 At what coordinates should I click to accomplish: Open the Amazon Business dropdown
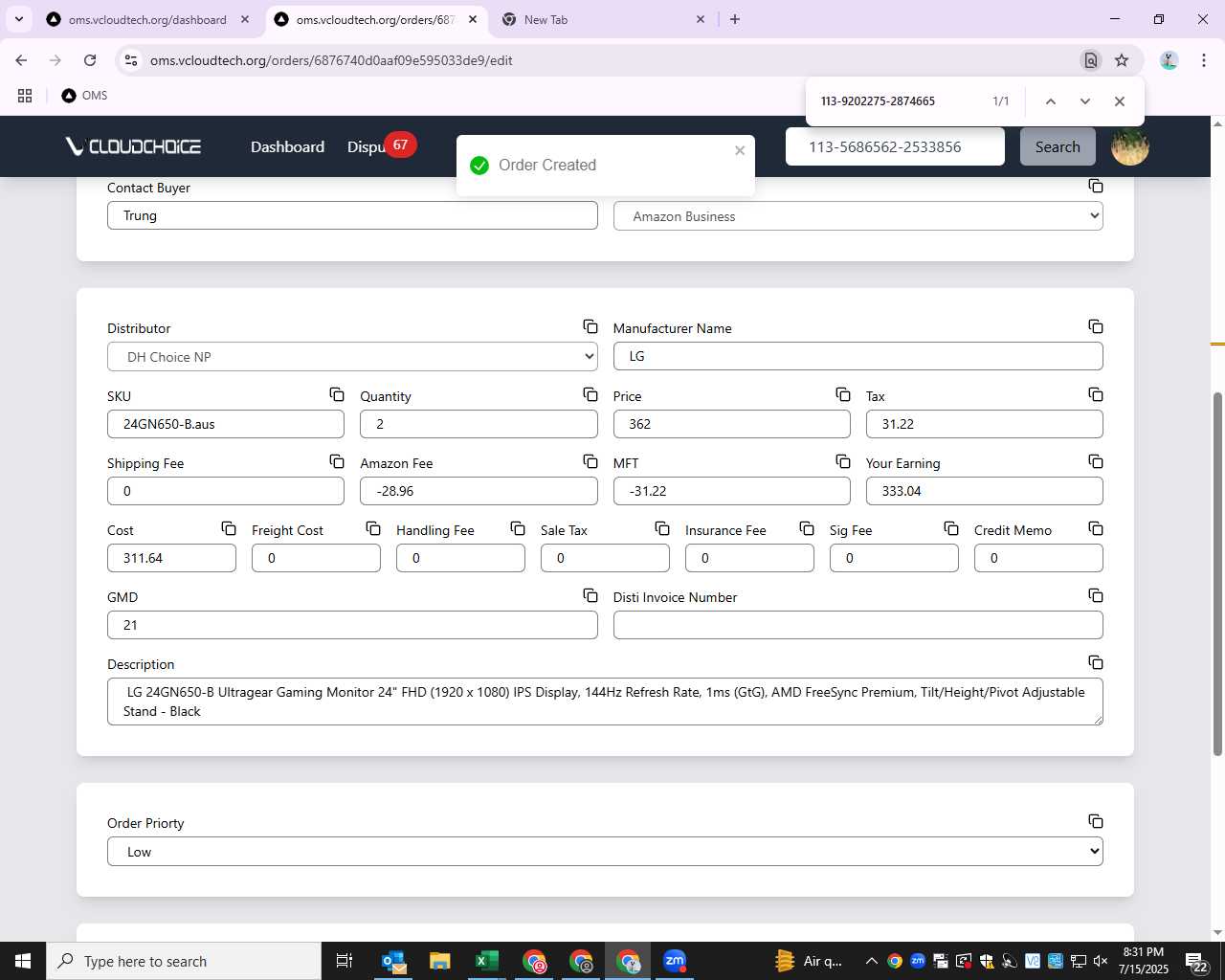click(857, 216)
